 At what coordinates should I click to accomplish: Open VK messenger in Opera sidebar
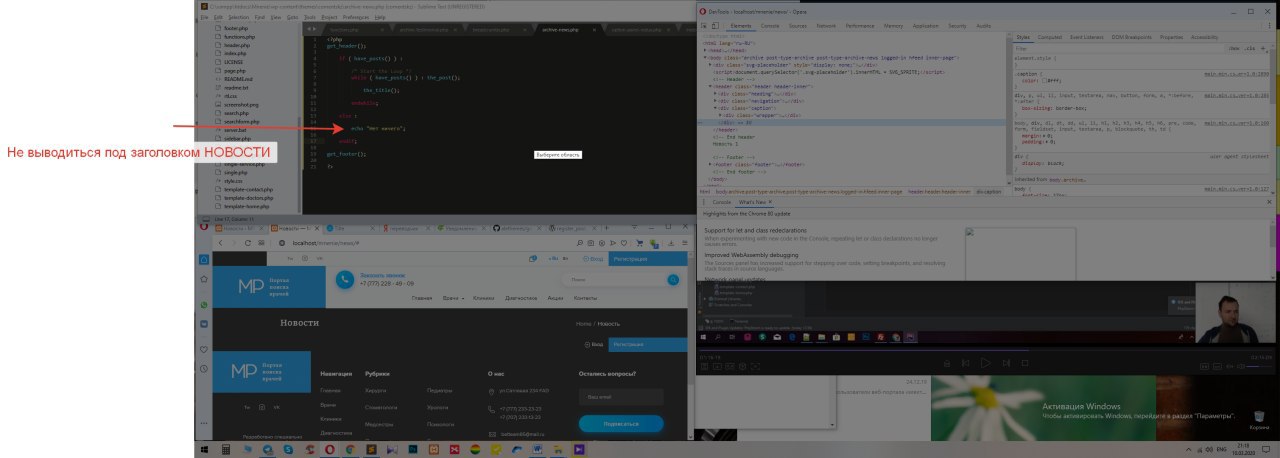click(x=204, y=323)
